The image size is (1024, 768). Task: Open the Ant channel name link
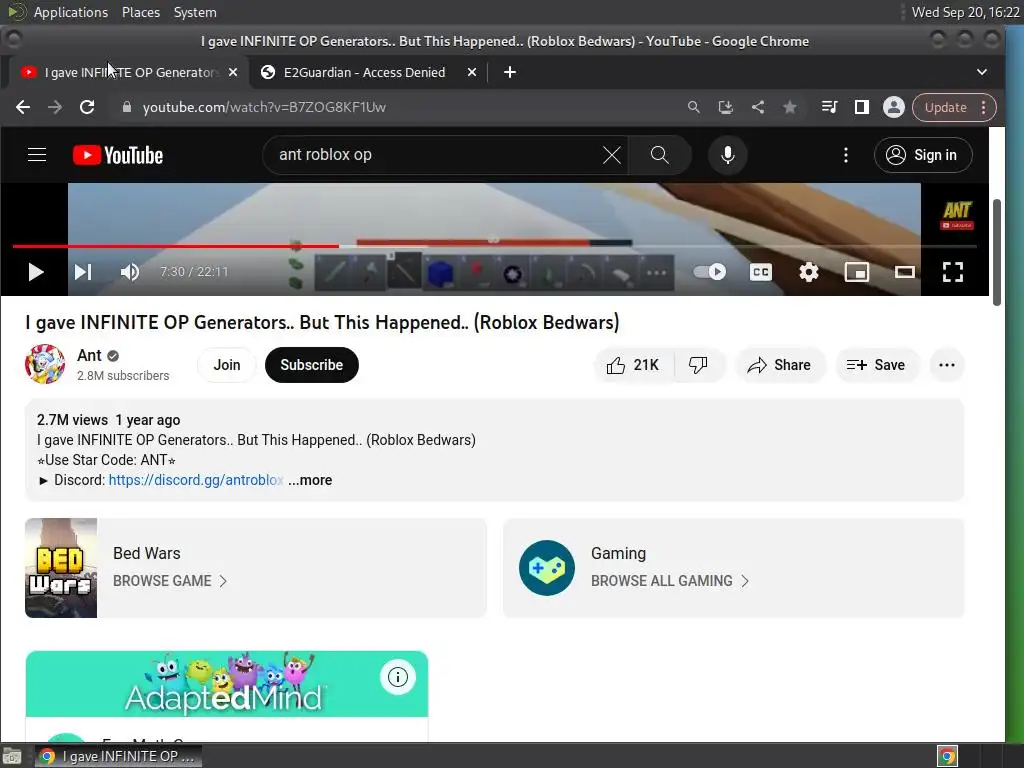click(89, 355)
